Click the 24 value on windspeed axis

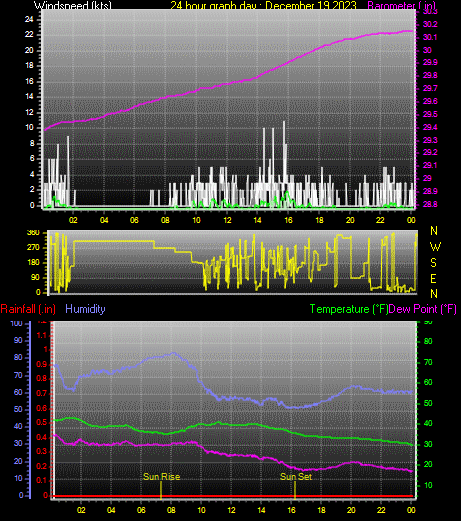pos(29,19)
